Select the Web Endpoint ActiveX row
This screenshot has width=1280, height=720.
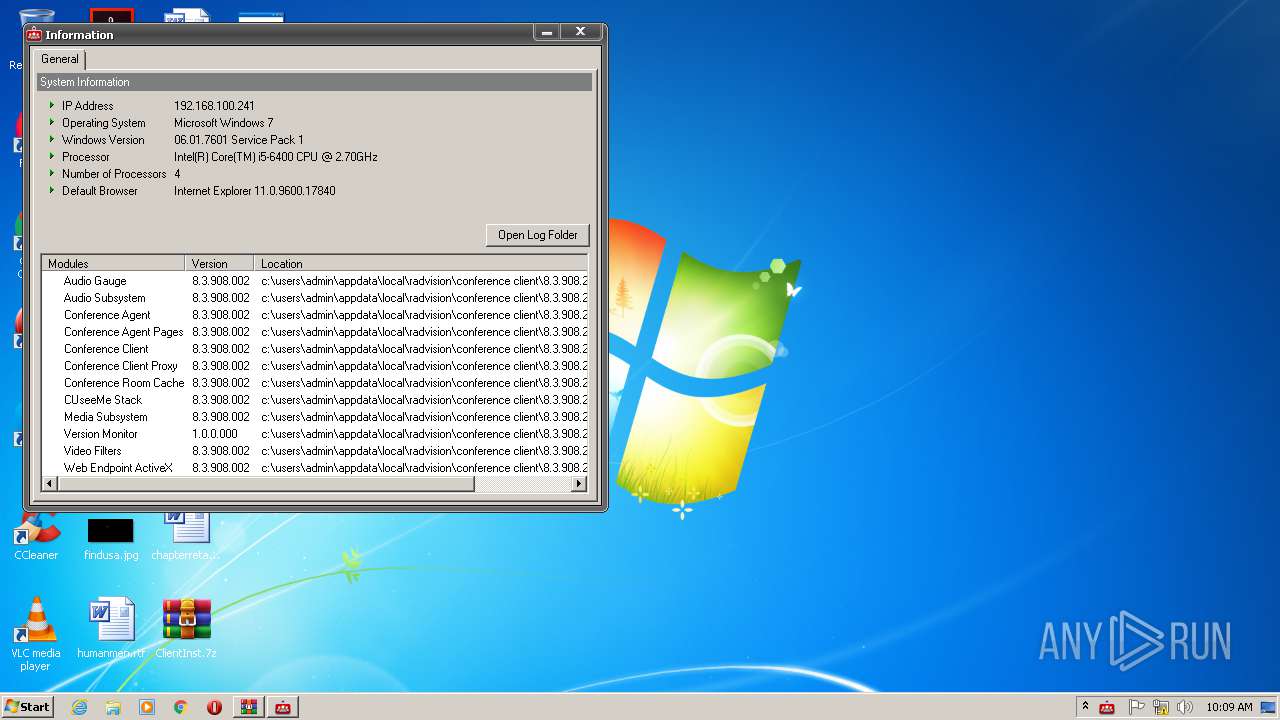[x=314, y=468]
